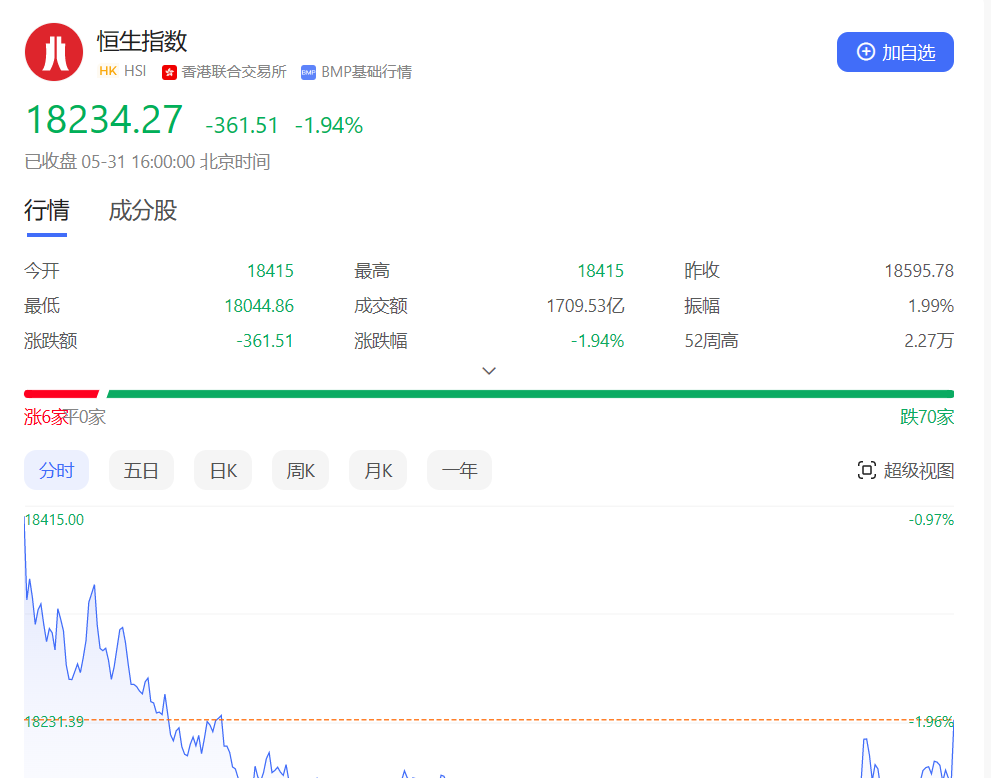Viewport: 991px width, 778px height.
Task: Select the 日K chart period
Action: [x=223, y=470]
